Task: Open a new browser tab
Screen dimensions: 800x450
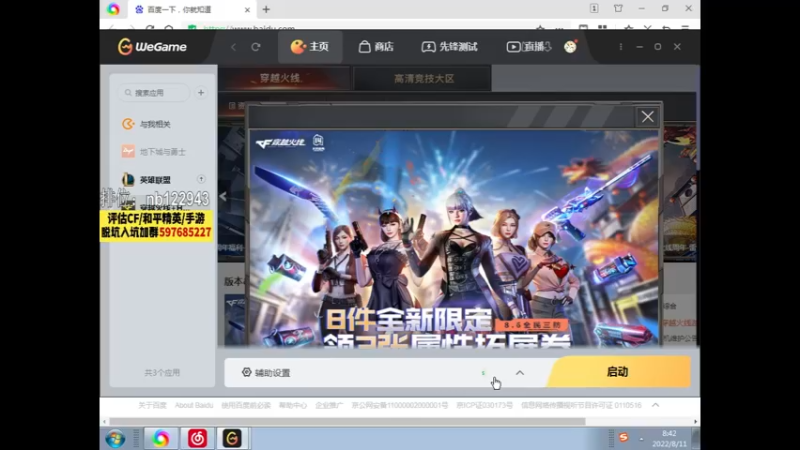Action: pos(266,9)
